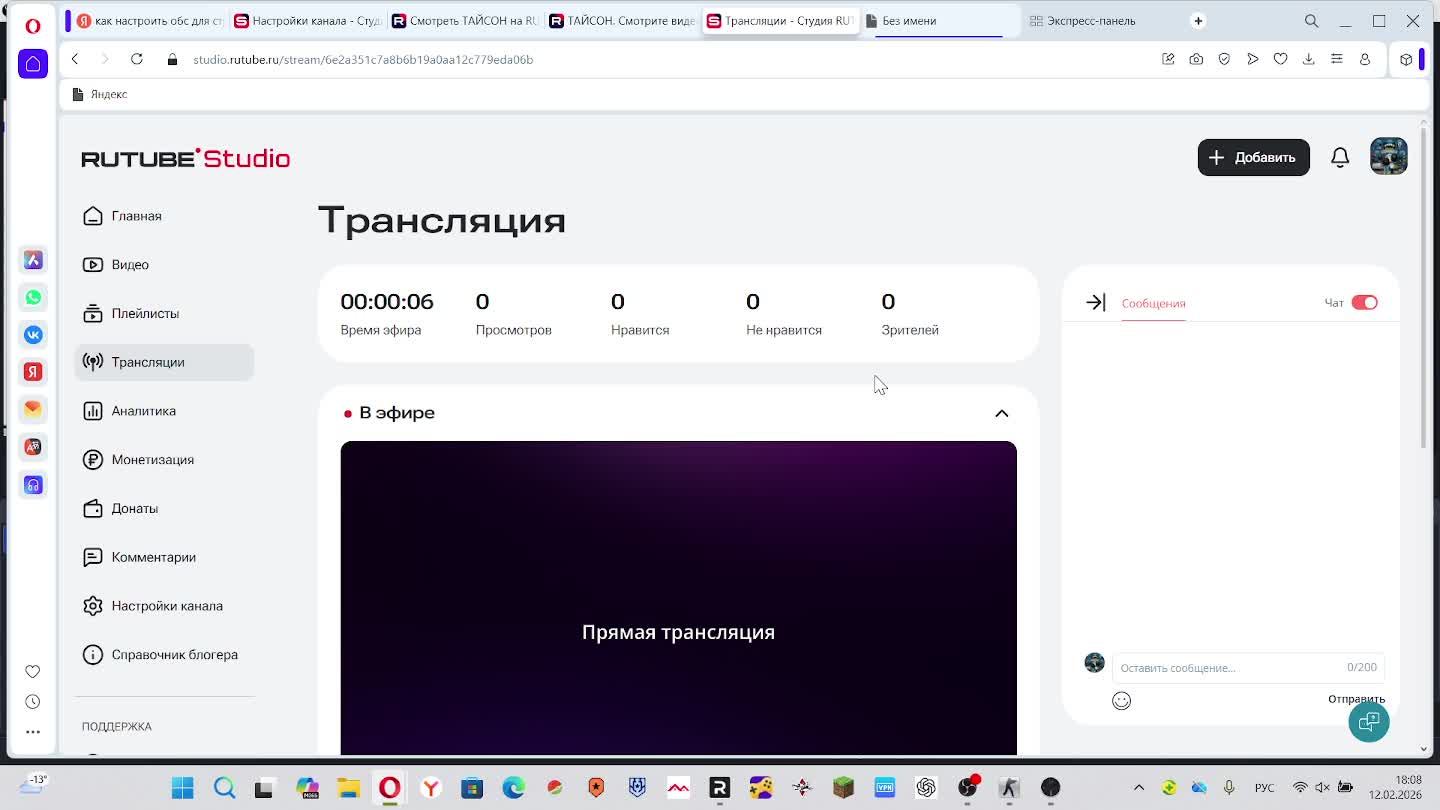Open Opera sidebar history clock
The image size is (1440, 810).
coord(32,701)
